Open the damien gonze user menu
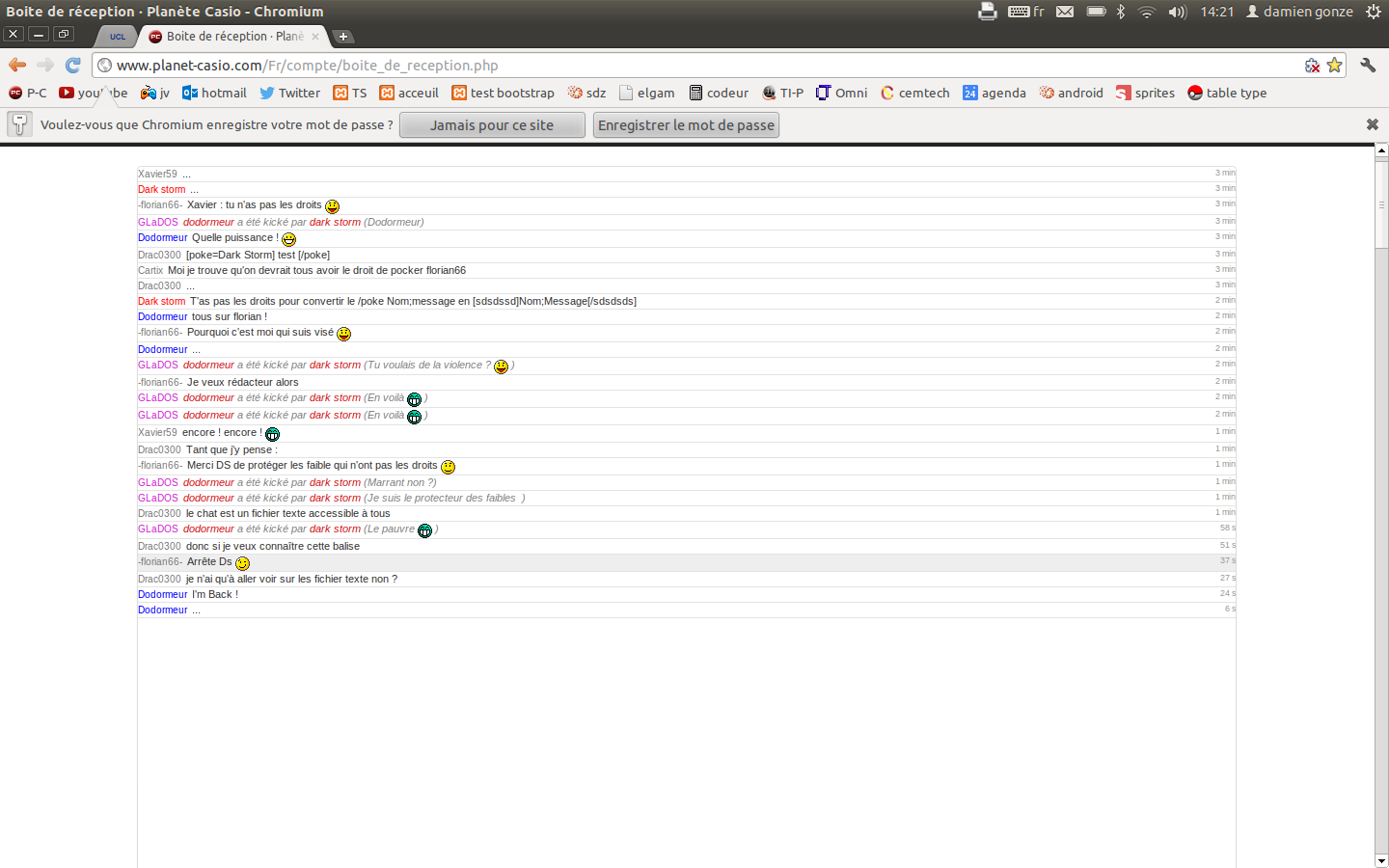The image size is (1389, 868). 1299,12
